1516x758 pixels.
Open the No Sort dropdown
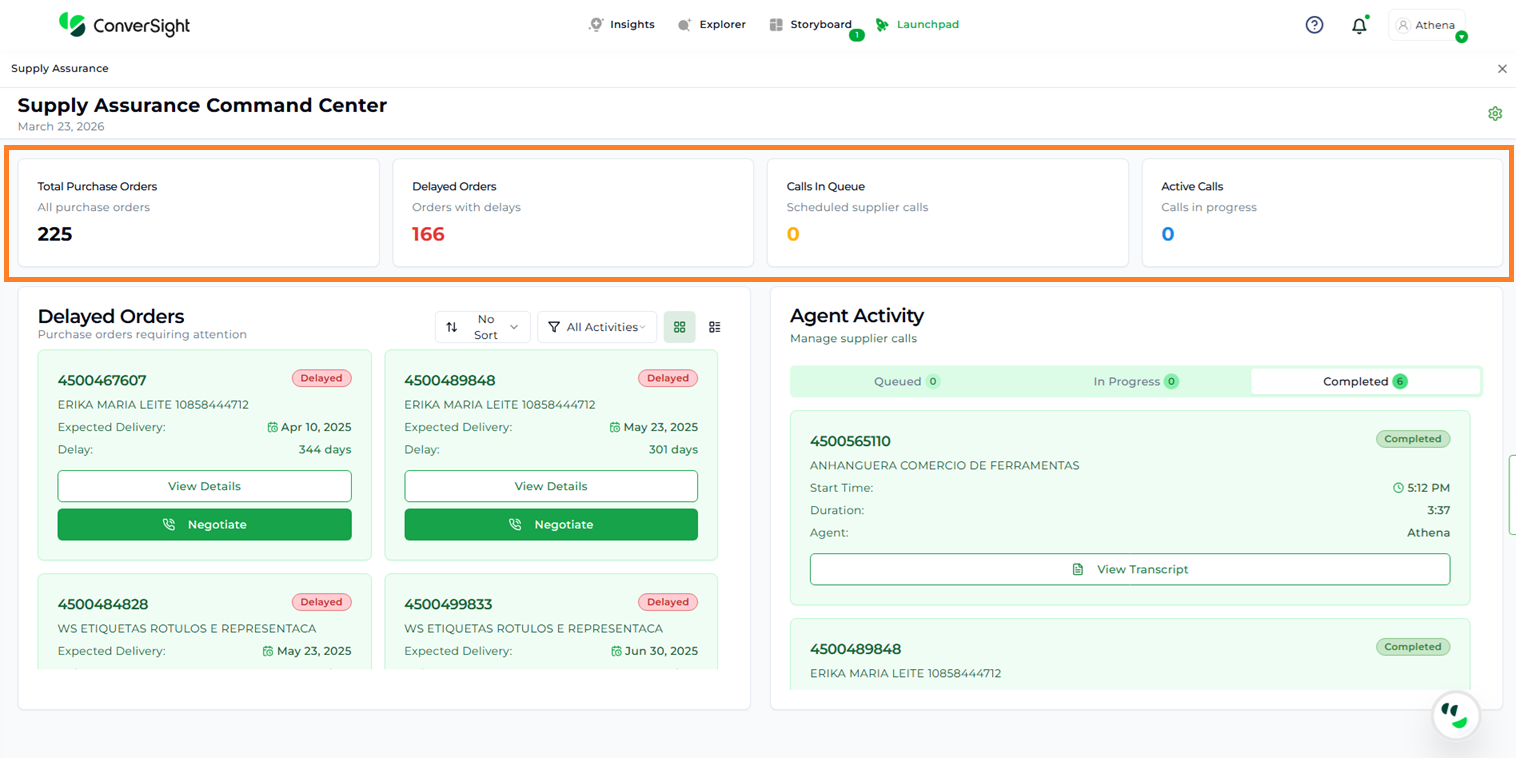[x=483, y=327]
